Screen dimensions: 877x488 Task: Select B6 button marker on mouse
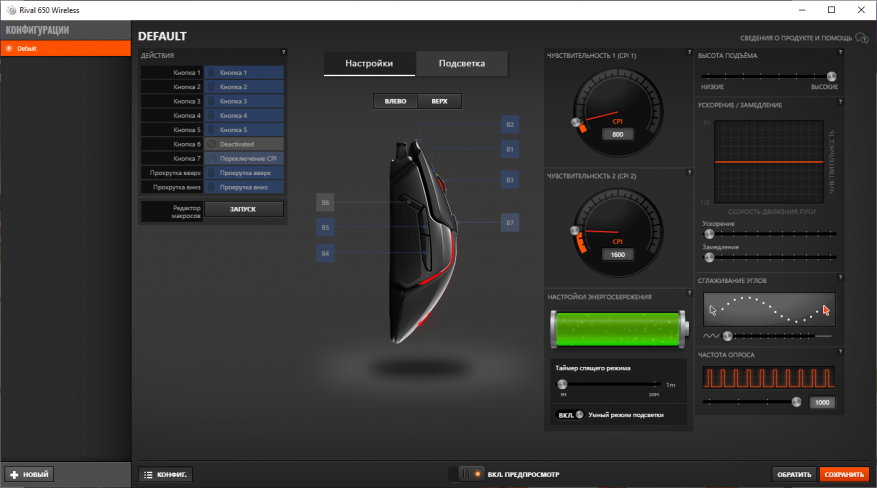(325, 202)
